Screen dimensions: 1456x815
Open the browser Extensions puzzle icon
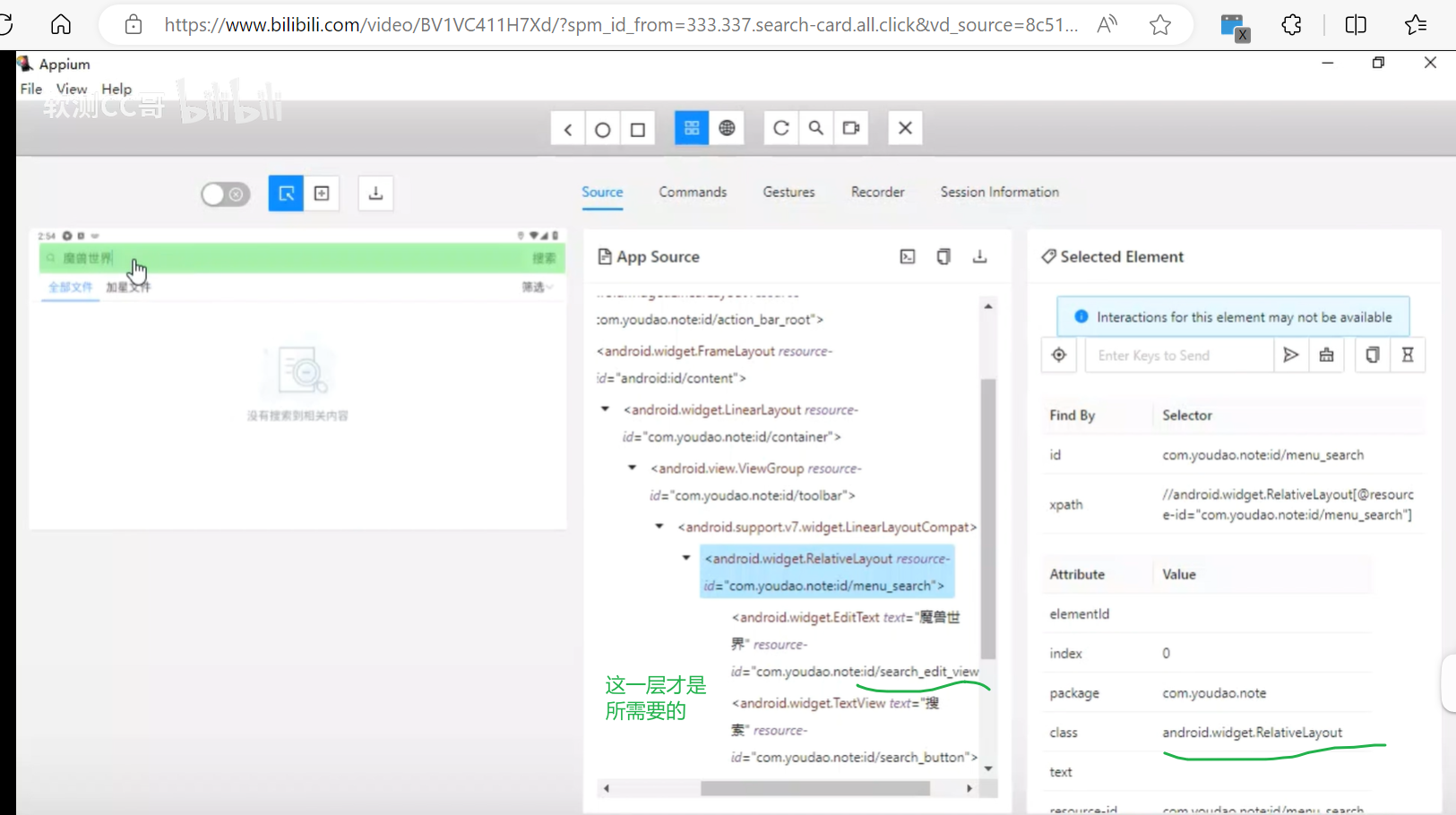pyautogui.click(x=1291, y=25)
